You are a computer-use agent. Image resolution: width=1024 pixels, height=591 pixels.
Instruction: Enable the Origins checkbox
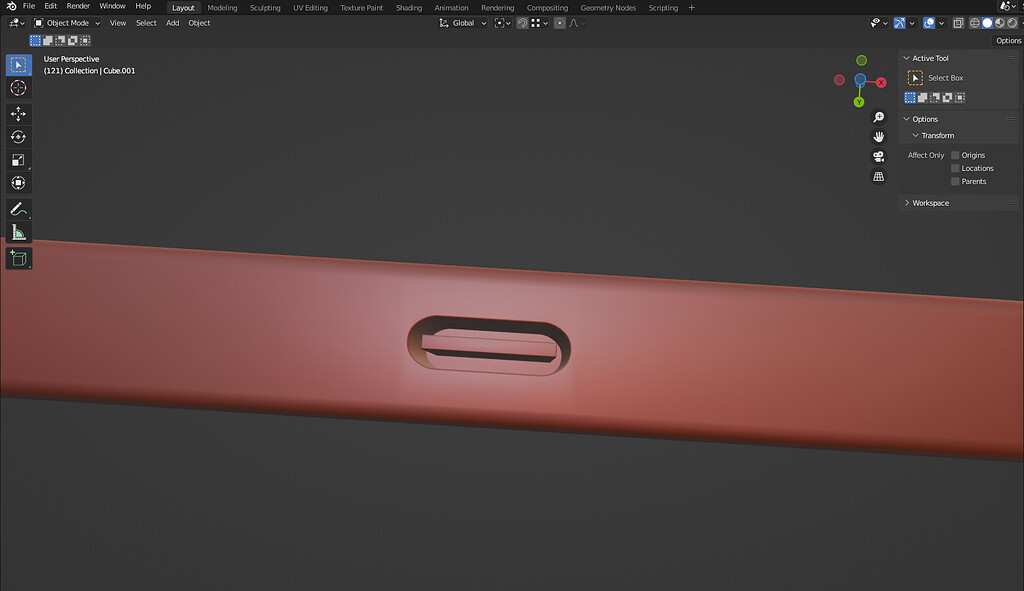point(955,155)
